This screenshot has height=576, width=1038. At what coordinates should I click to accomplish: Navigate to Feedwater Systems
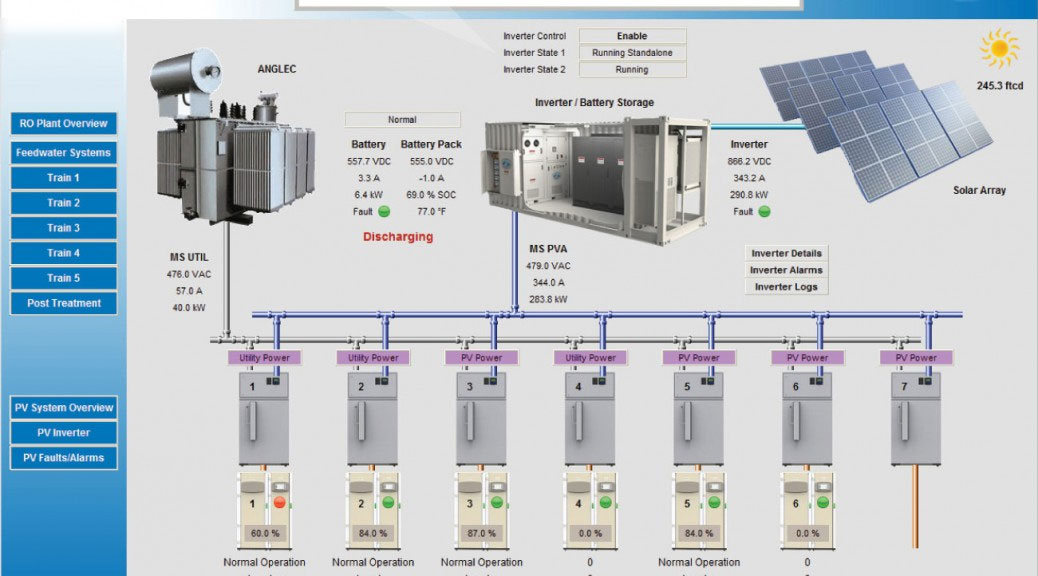pos(64,153)
